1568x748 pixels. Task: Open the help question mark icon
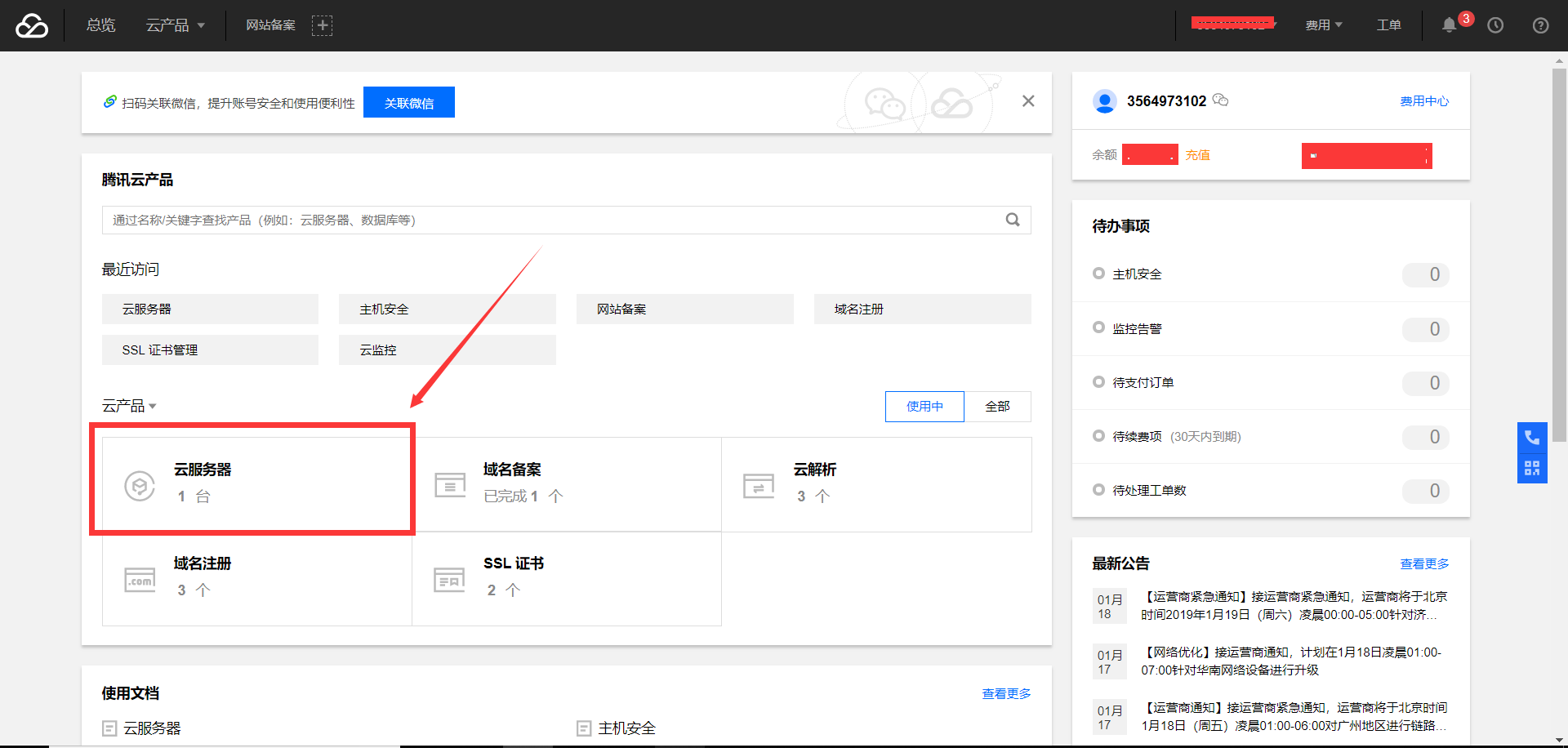coord(1540,25)
